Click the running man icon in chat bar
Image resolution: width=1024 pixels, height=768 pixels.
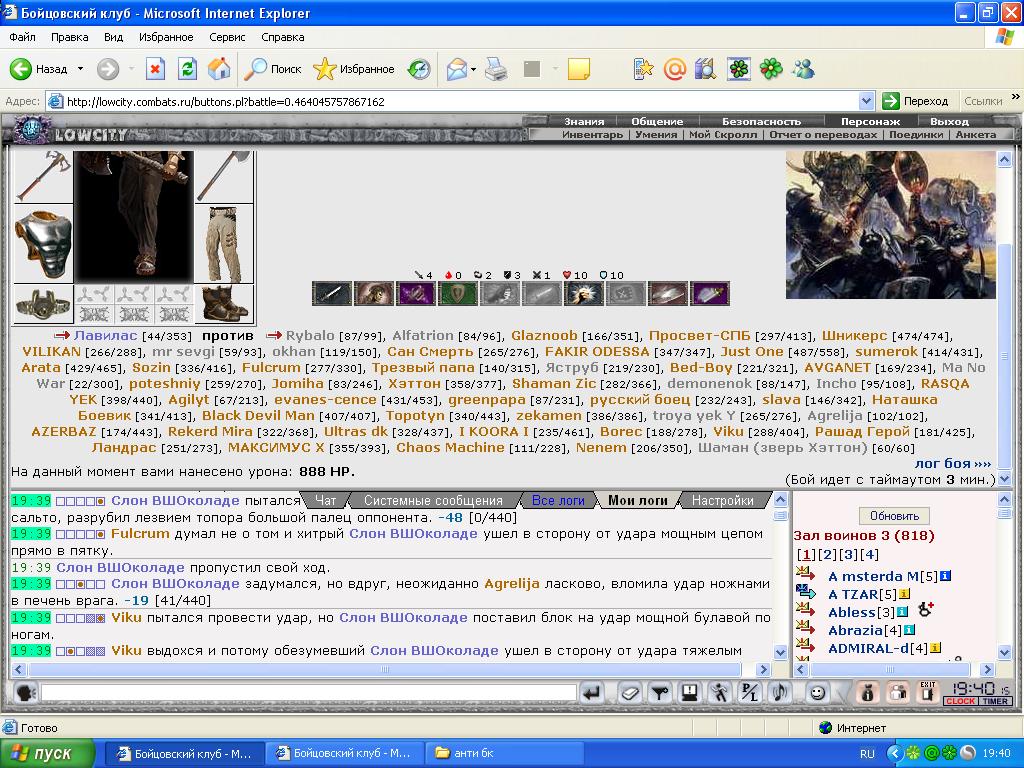[720, 692]
